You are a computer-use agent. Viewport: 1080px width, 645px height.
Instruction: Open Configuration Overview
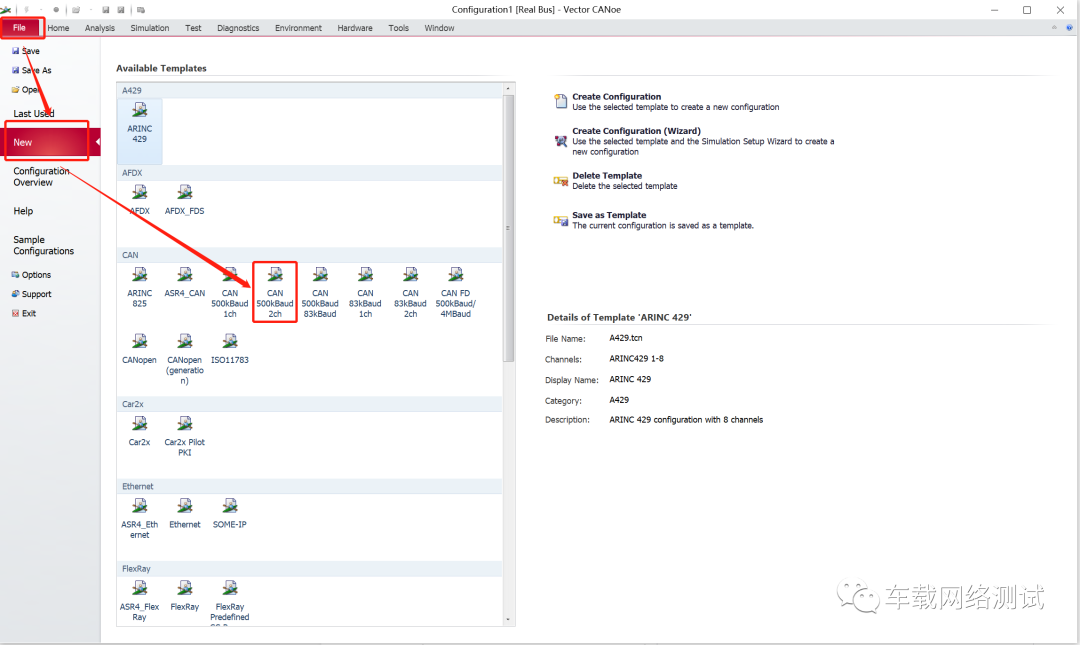pos(41,176)
